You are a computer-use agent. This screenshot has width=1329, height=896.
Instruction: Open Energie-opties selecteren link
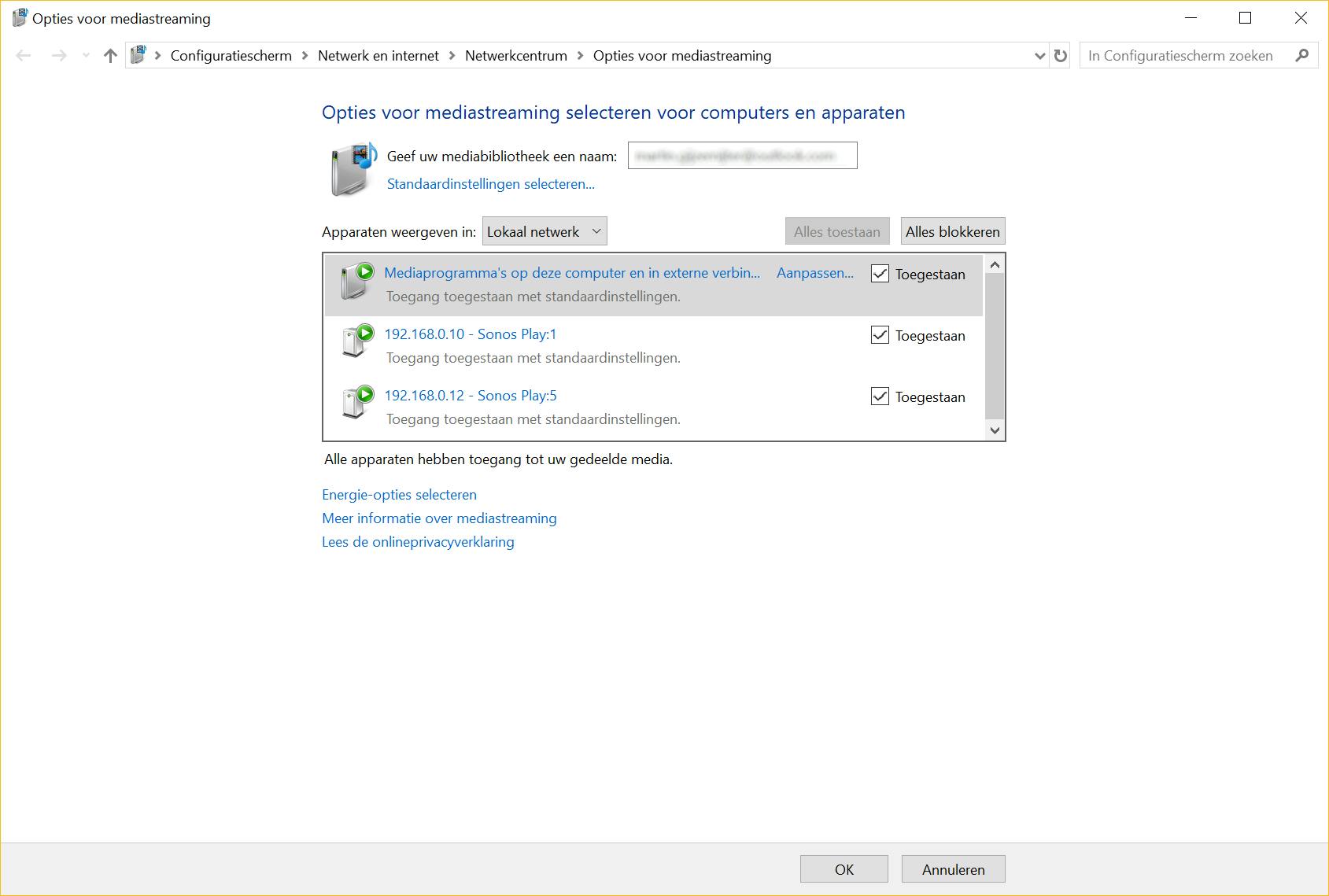click(399, 495)
